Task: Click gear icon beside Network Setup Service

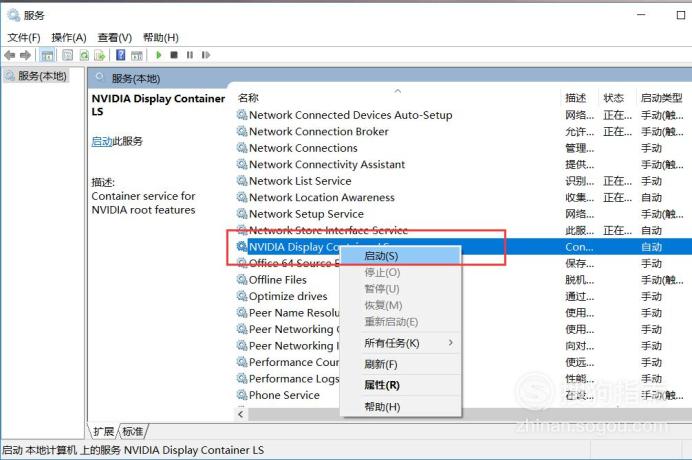Action: (242, 214)
